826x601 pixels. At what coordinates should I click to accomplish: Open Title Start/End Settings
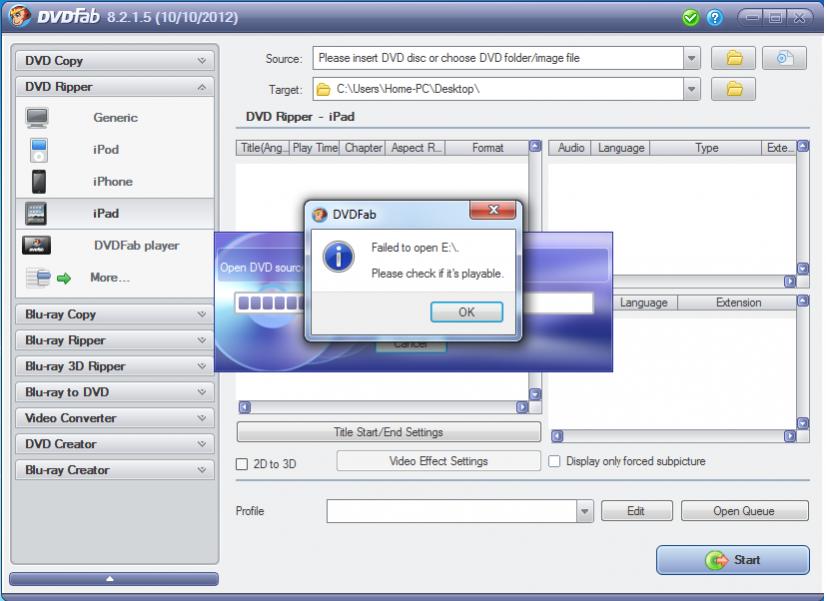click(389, 432)
